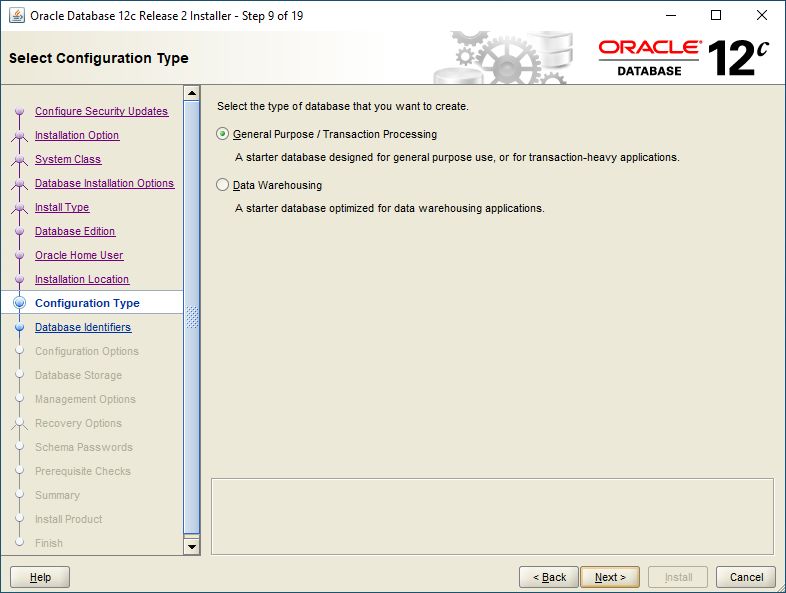This screenshot has height=593, width=786.
Task: Click the Database Installation Options step marker
Action: tap(20, 183)
